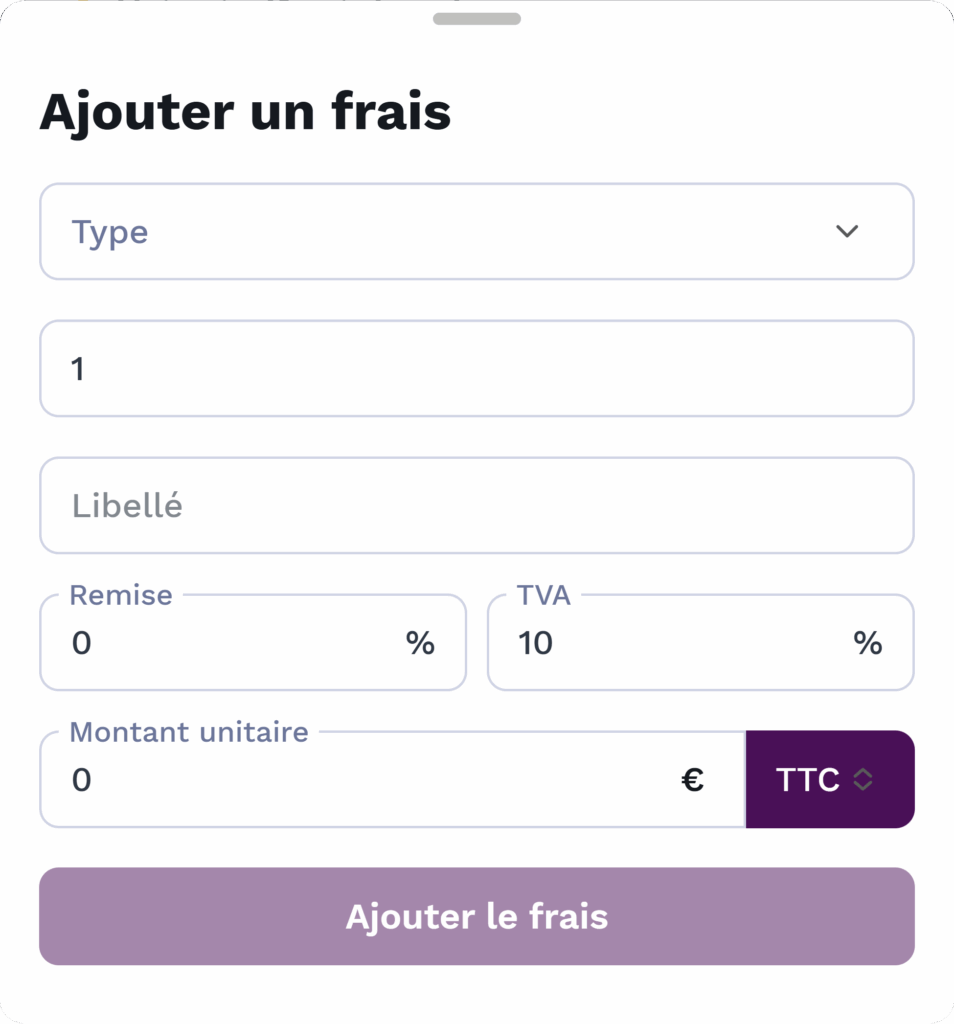The width and height of the screenshot is (954, 1024).
Task: Click the percent sign in the Remise field
Action: click(420, 643)
